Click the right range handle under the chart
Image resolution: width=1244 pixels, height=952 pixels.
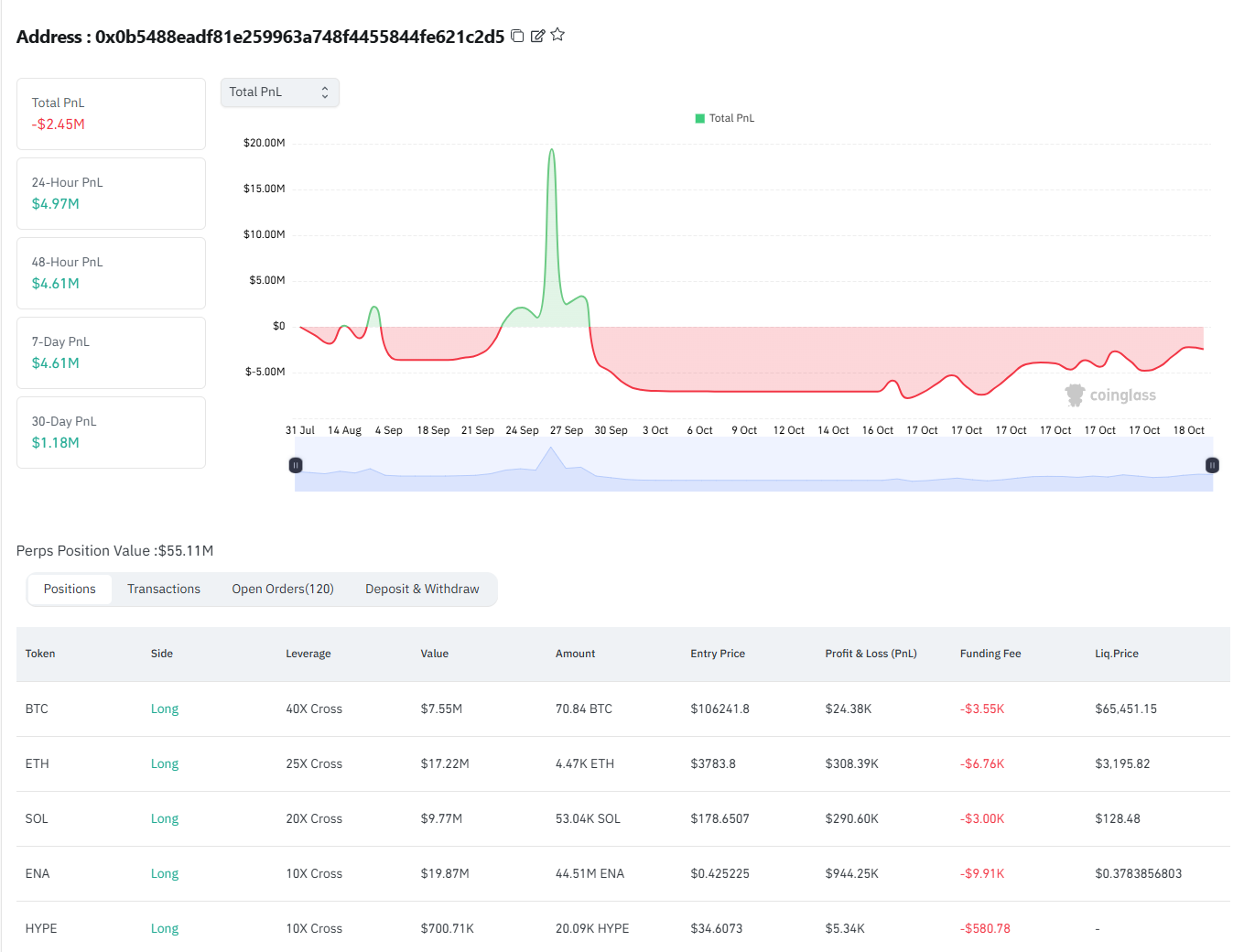(x=1212, y=465)
